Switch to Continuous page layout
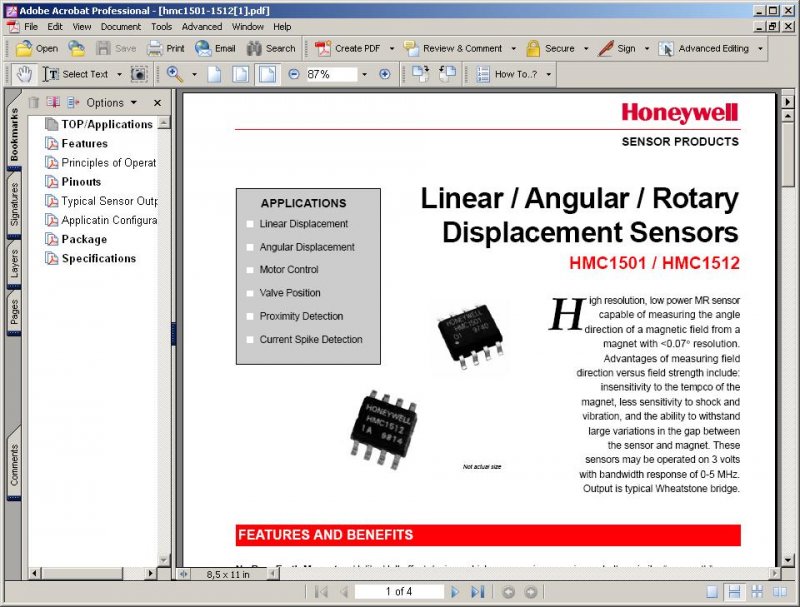Viewport: 800px width, 607px height. click(734, 592)
